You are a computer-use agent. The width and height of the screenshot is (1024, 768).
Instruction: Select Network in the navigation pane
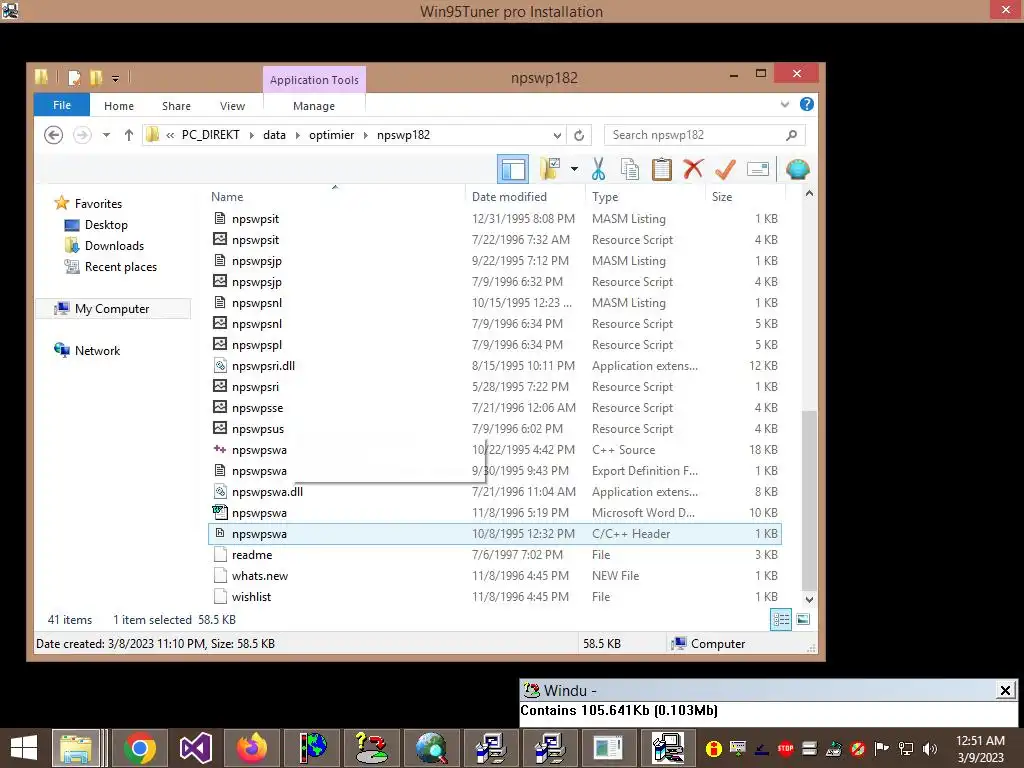97,351
